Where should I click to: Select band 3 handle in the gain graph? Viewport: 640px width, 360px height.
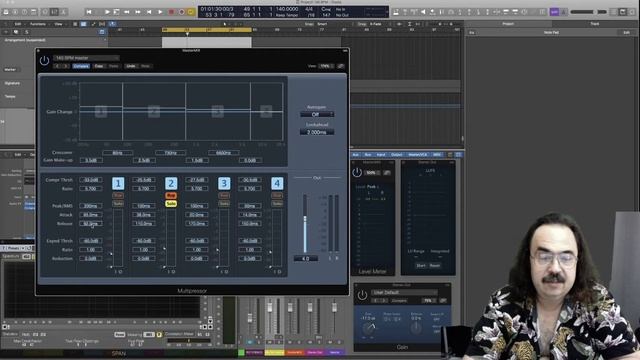click(217, 111)
